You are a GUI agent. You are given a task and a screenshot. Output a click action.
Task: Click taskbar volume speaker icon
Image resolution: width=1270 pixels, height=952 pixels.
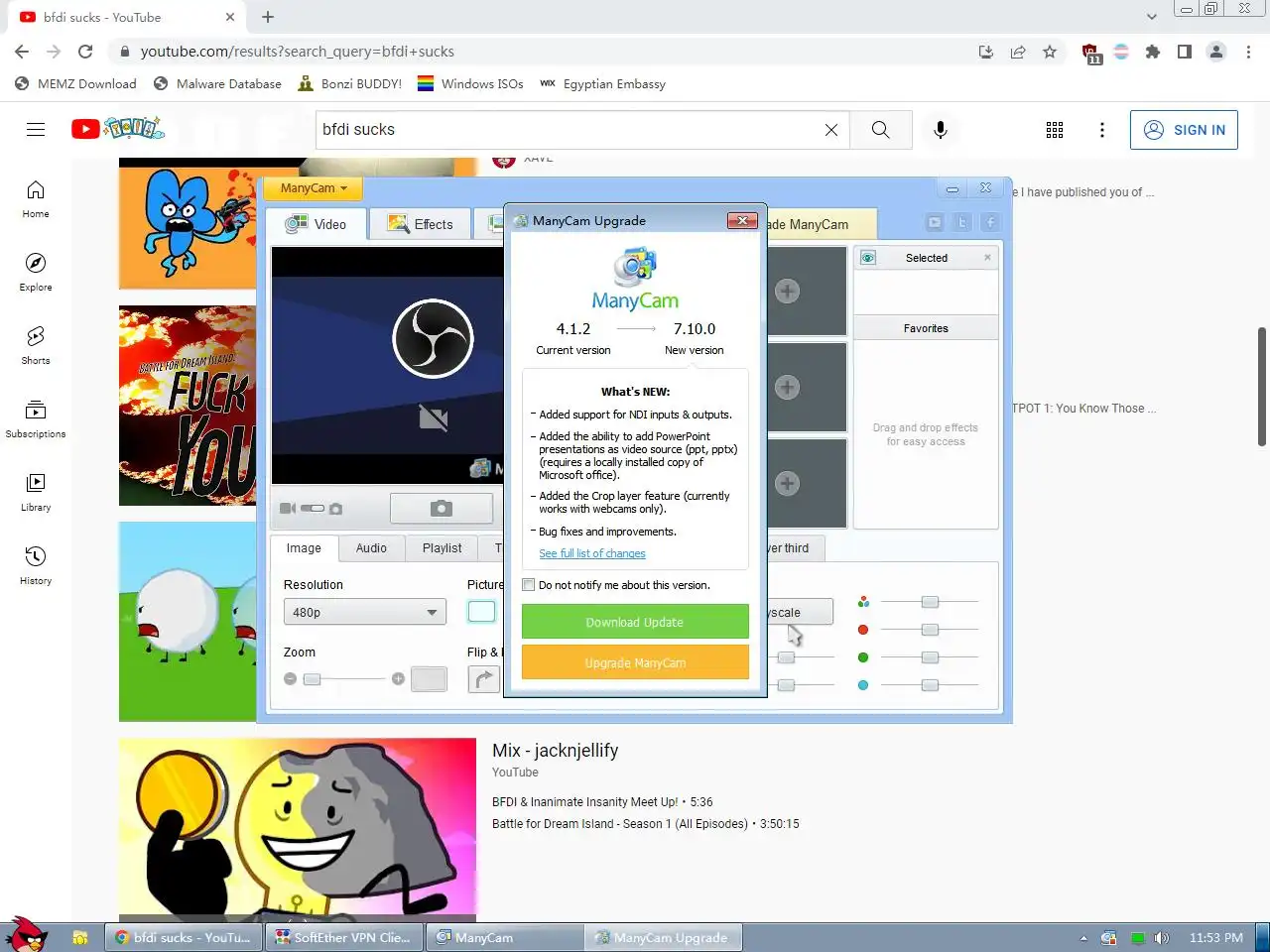tap(1162, 938)
